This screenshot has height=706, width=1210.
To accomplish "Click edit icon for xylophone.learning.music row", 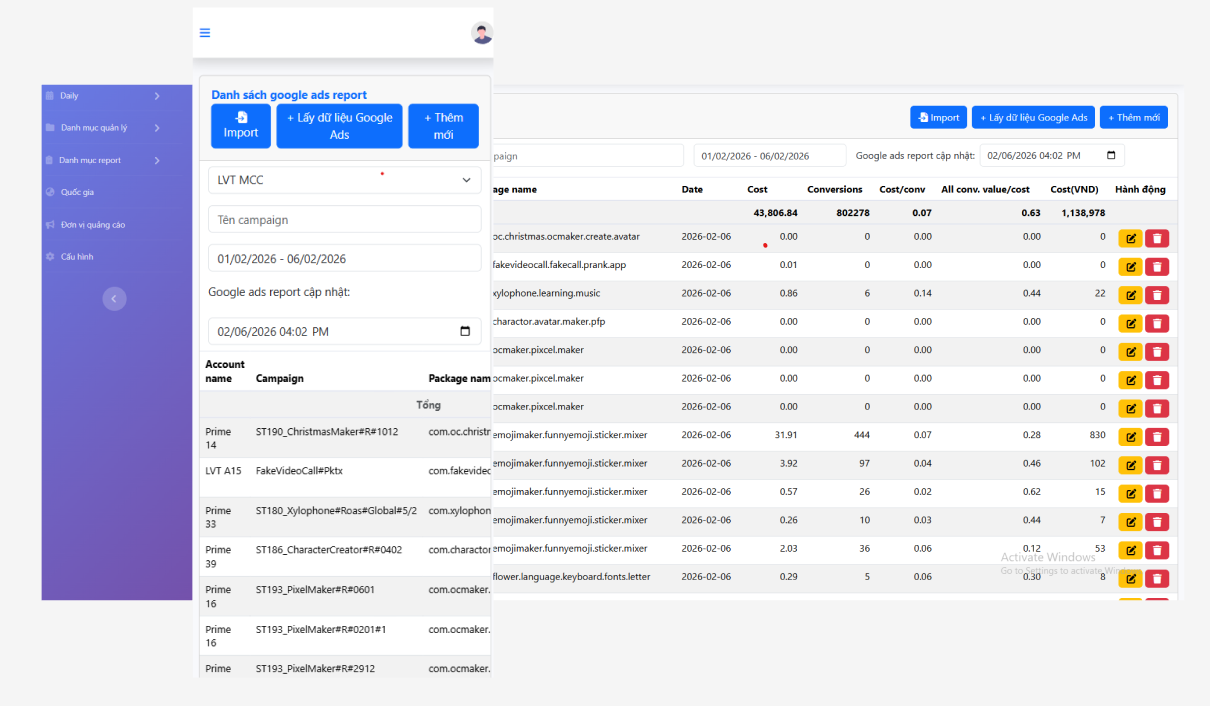I will click(1130, 295).
